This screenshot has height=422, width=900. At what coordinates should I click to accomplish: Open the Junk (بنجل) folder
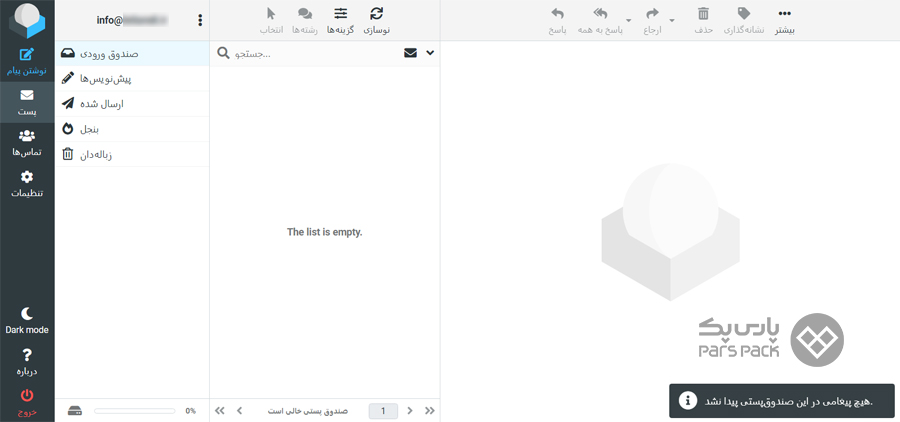tap(132, 129)
